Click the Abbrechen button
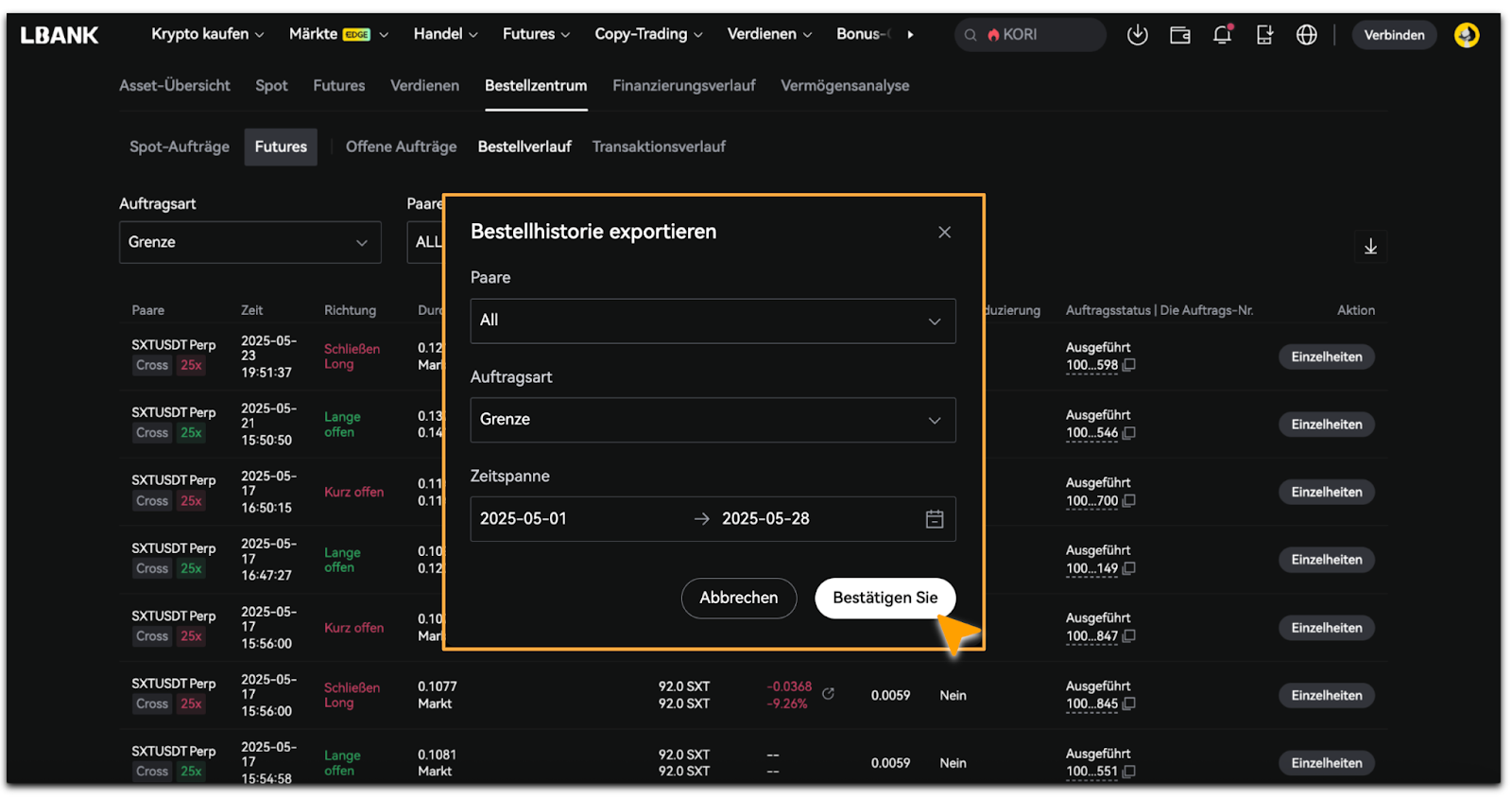1512x799 pixels. point(738,598)
